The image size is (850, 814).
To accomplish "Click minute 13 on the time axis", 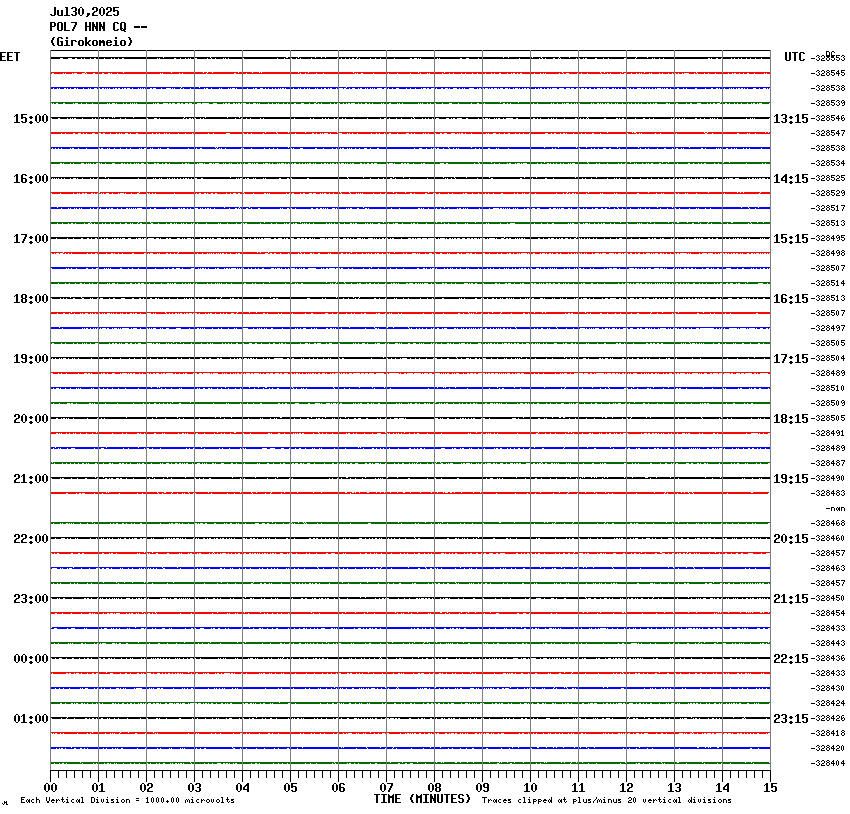I will click(674, 788).
